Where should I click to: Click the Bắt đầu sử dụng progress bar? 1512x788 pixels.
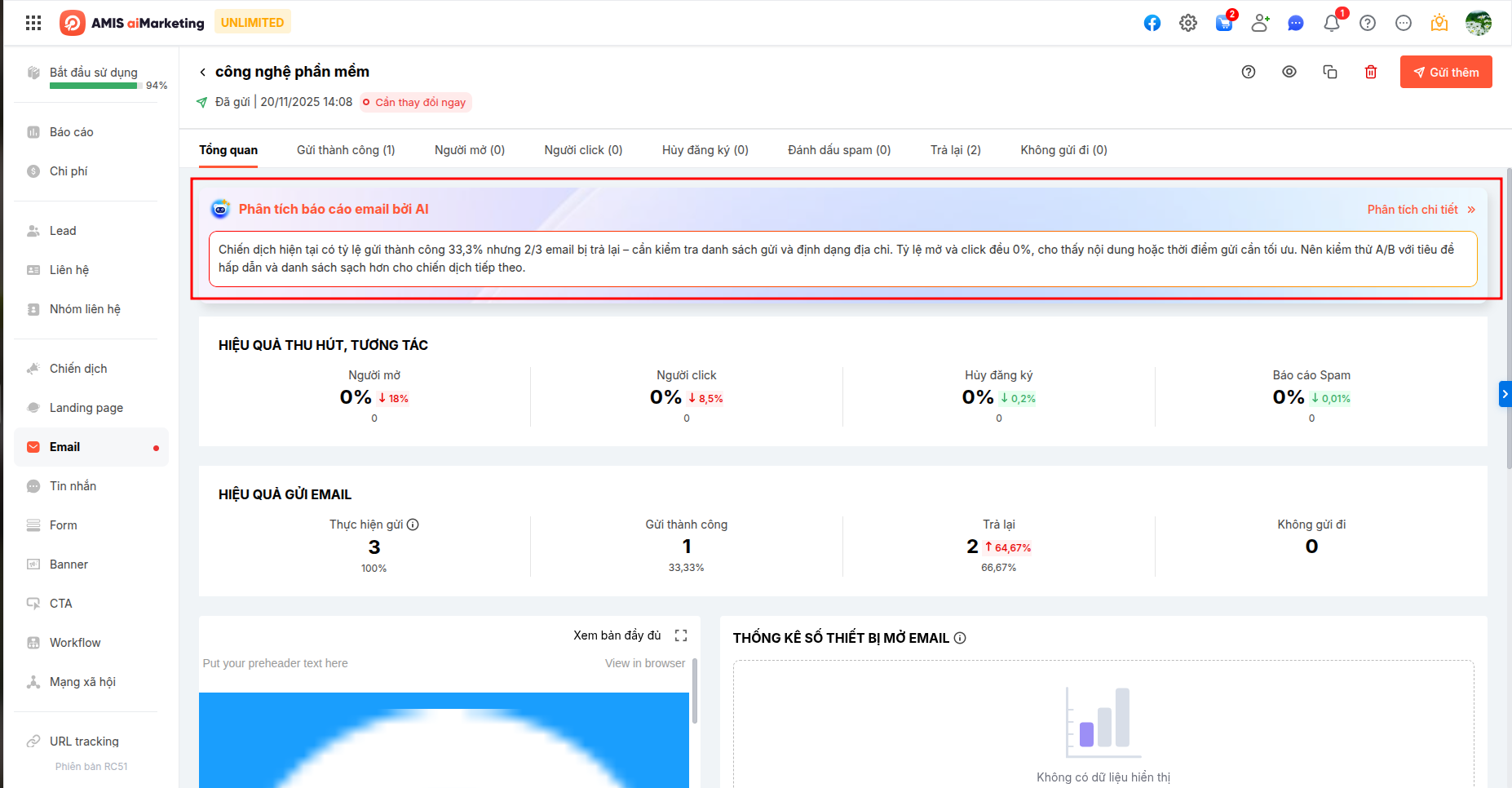coord(94,86)
